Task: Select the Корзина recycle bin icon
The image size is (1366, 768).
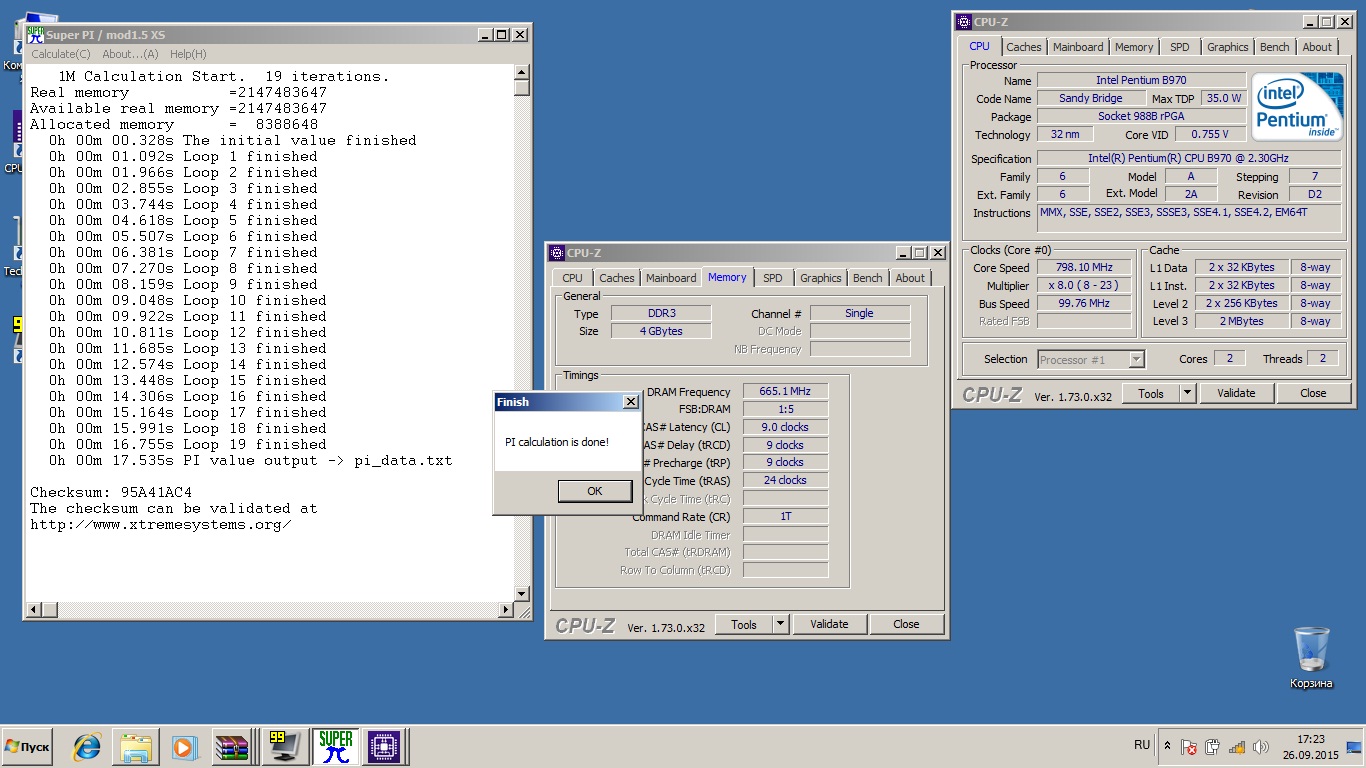Action: [1311, 657]
